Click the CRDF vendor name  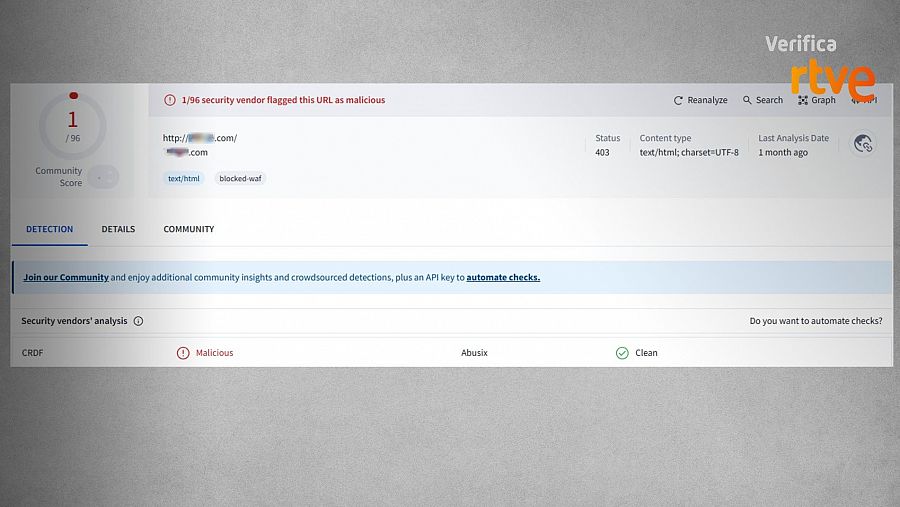click(x=34, y=353)
